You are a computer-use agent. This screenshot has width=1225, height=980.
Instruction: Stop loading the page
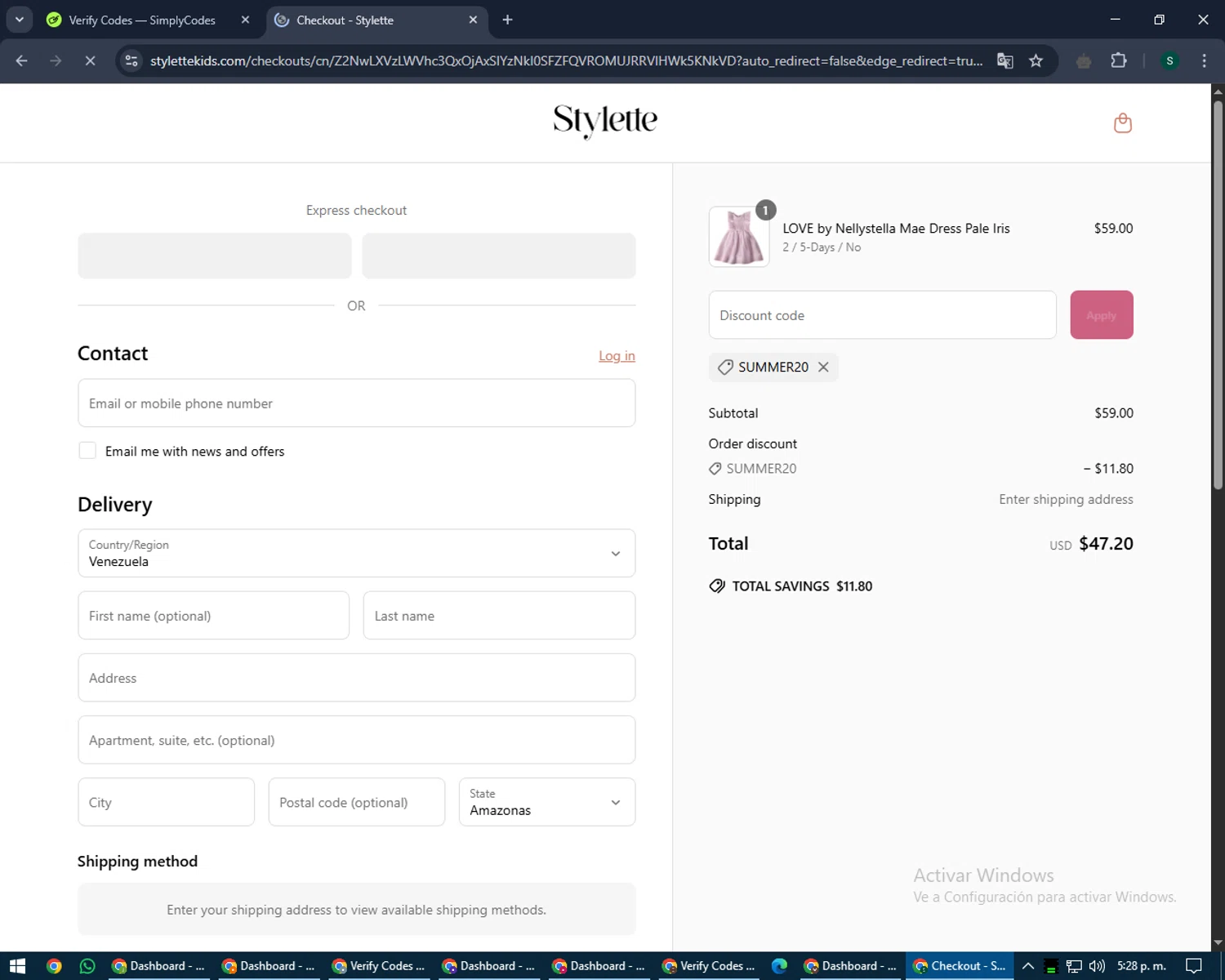click(90, 60)
